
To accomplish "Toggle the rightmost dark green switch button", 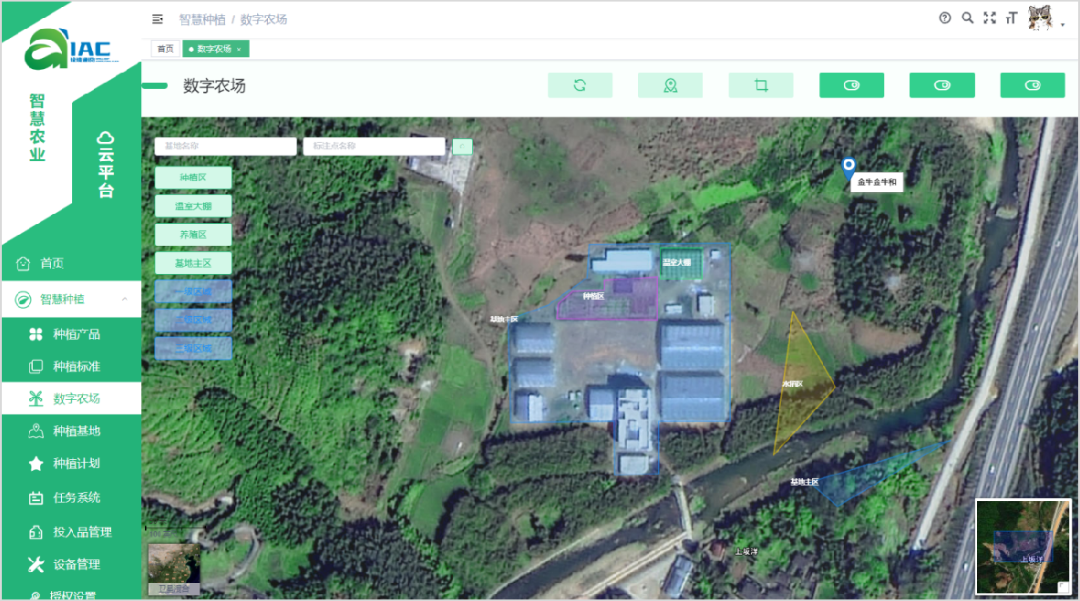I will pyautogui.click(x=1032, y=86).
